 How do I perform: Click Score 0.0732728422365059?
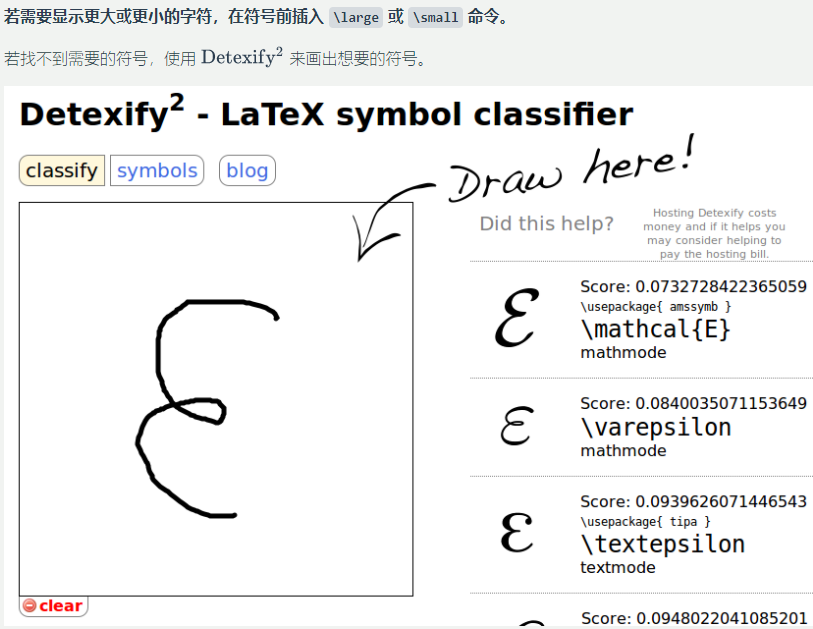click(693, 286)
